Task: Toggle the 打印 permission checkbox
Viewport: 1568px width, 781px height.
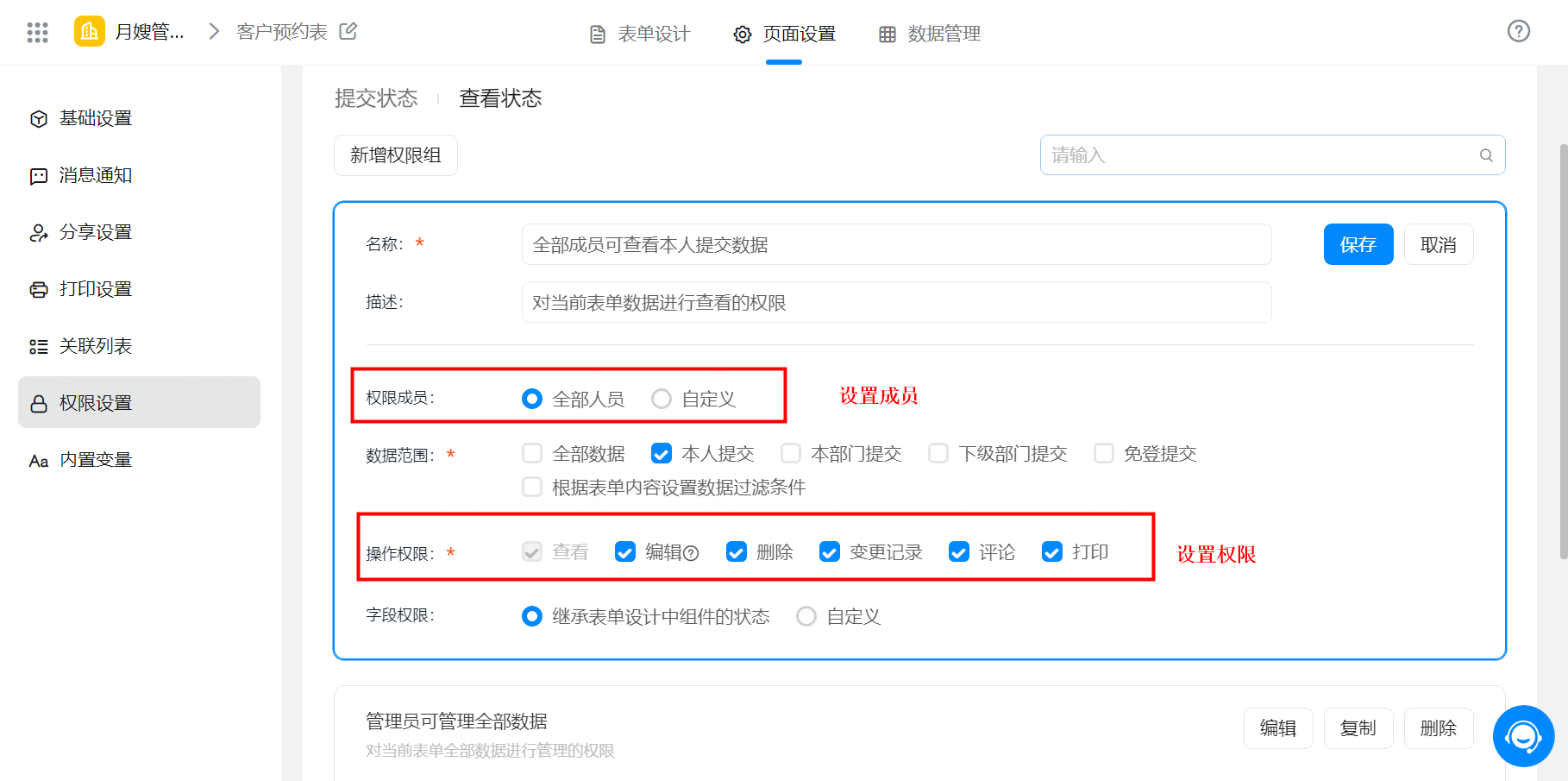Action: tap(1052, 551)
